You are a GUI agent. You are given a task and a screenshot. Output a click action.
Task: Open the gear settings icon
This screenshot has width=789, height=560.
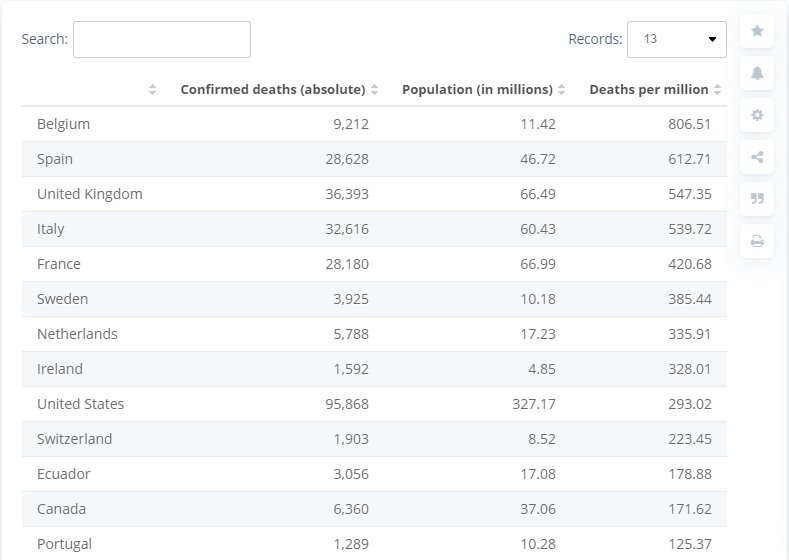(x=757, y=115)
